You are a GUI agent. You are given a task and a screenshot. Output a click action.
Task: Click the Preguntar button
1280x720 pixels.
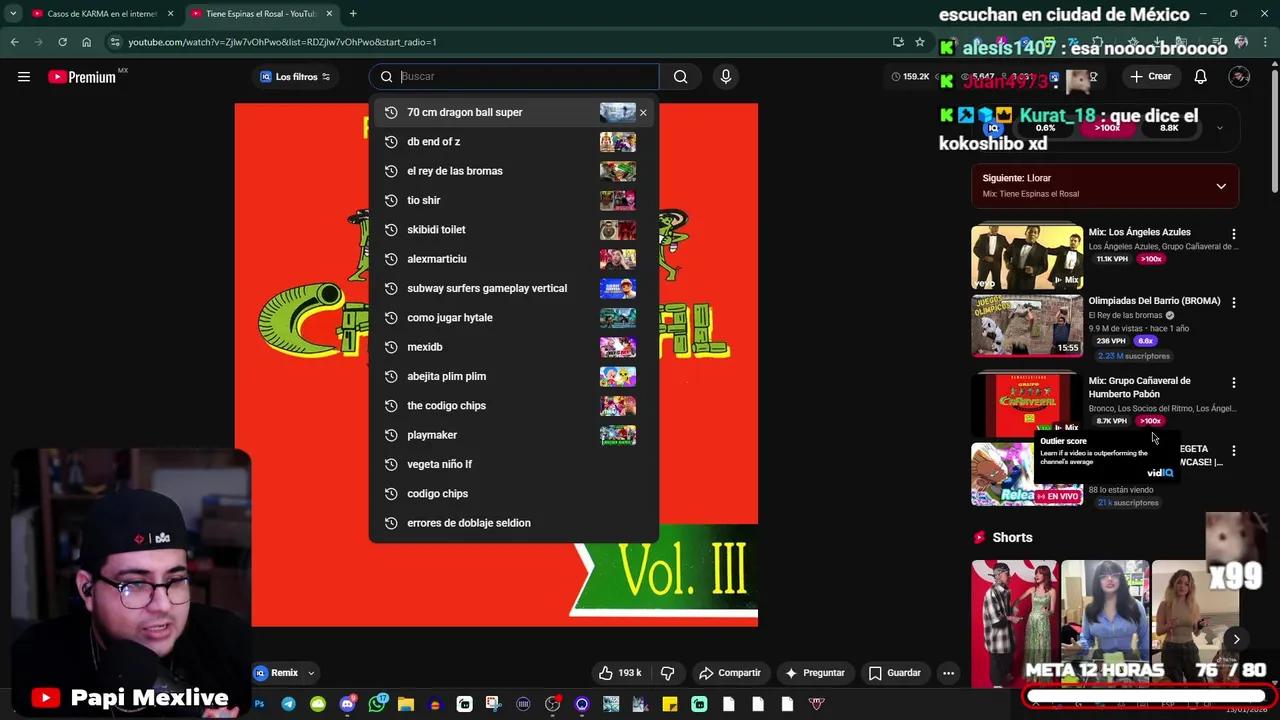[816, 673]
